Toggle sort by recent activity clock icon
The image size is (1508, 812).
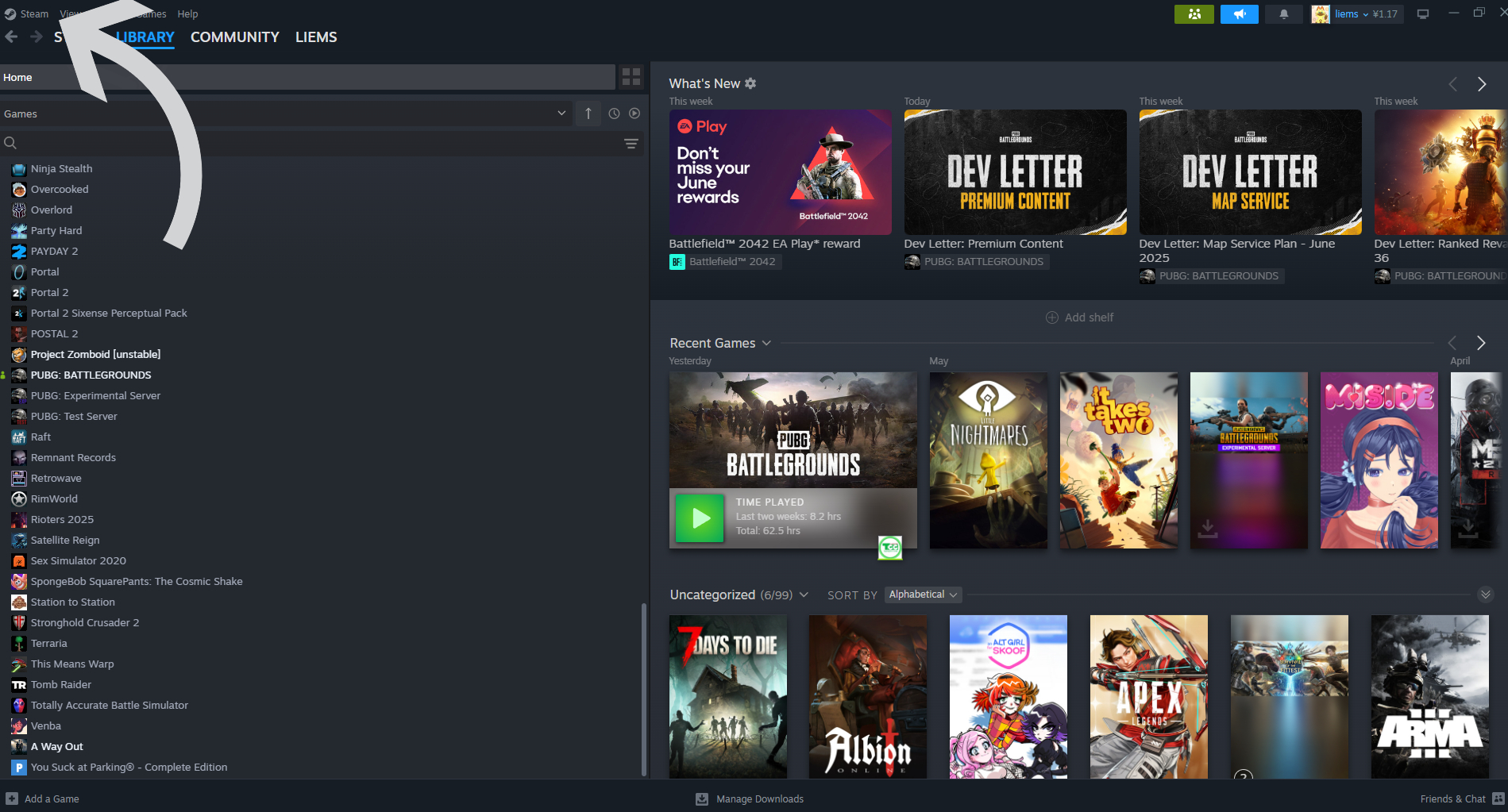click(x=614, y=114)
